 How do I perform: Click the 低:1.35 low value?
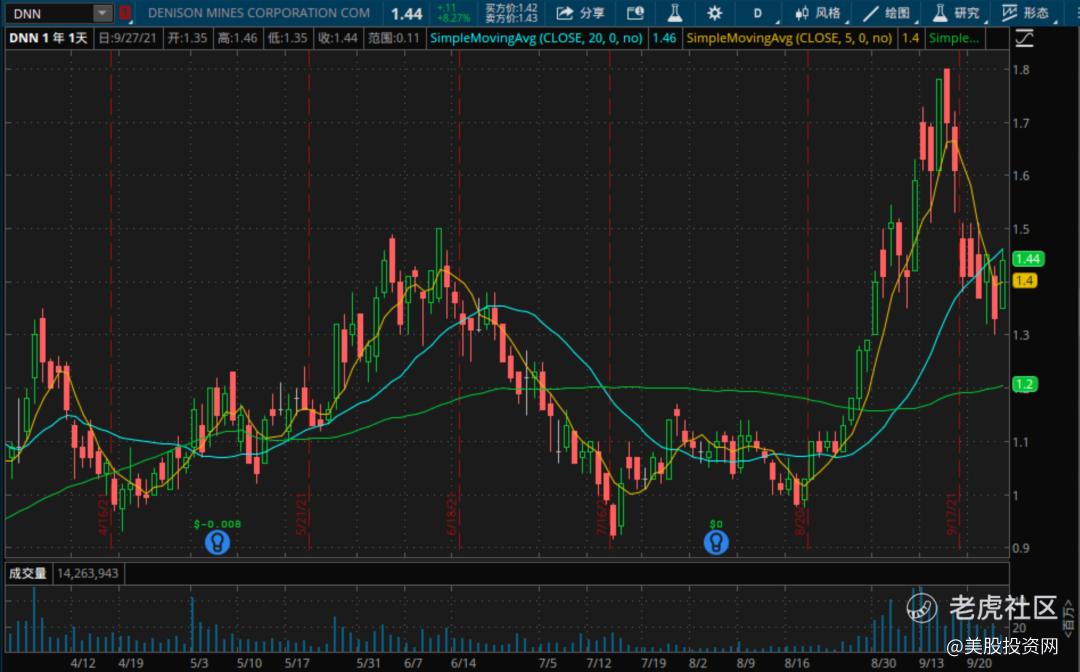(287, 38)
